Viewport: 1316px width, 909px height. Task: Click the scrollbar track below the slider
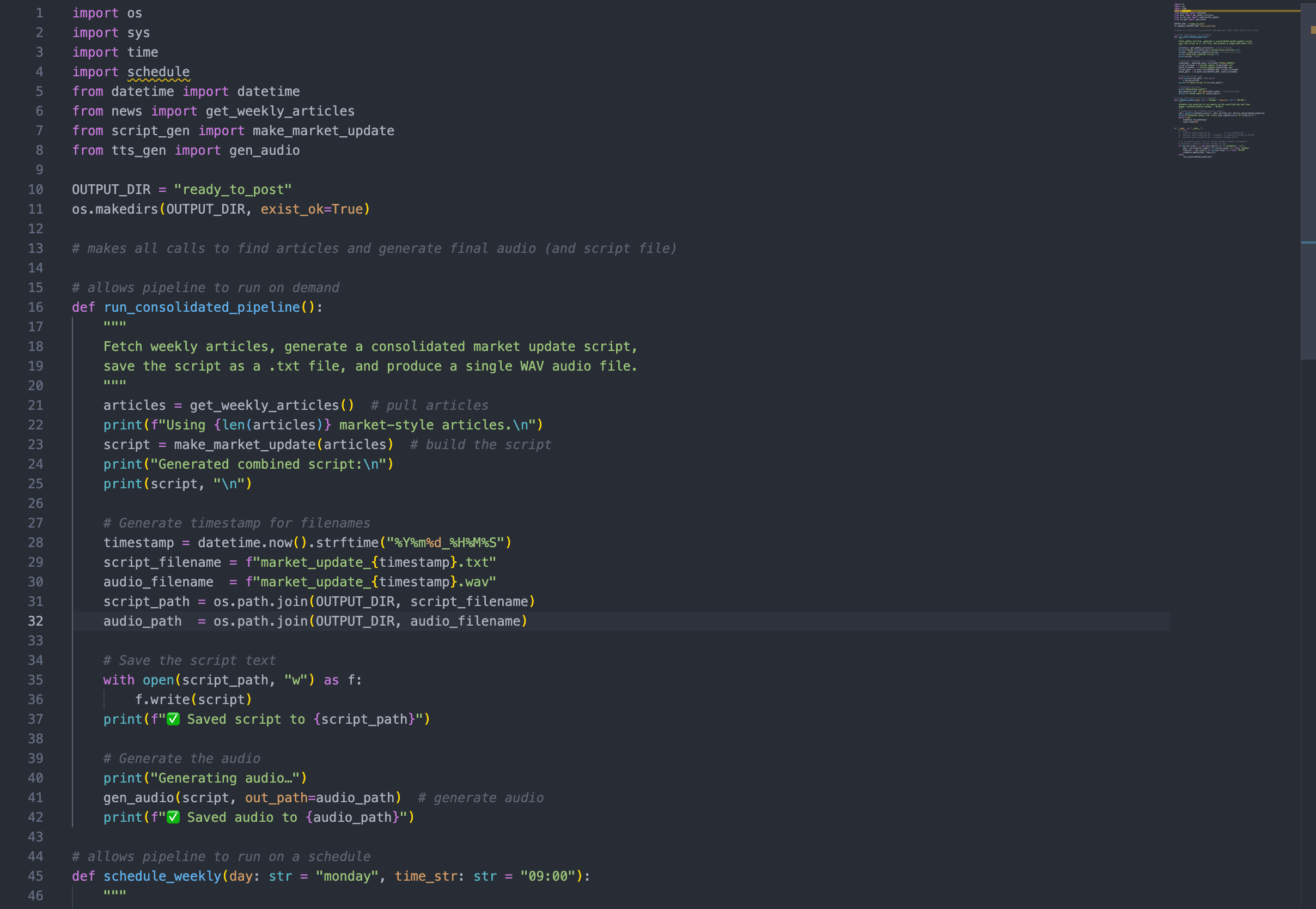[1307, 627]
